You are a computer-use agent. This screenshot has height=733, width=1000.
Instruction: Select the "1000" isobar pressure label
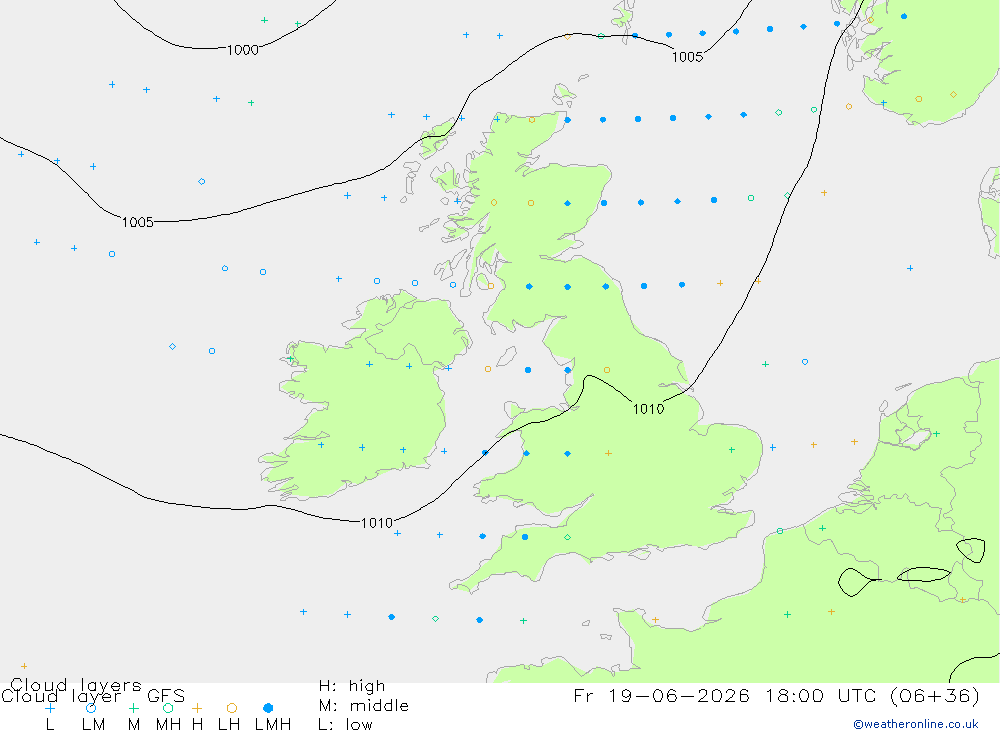242,50
